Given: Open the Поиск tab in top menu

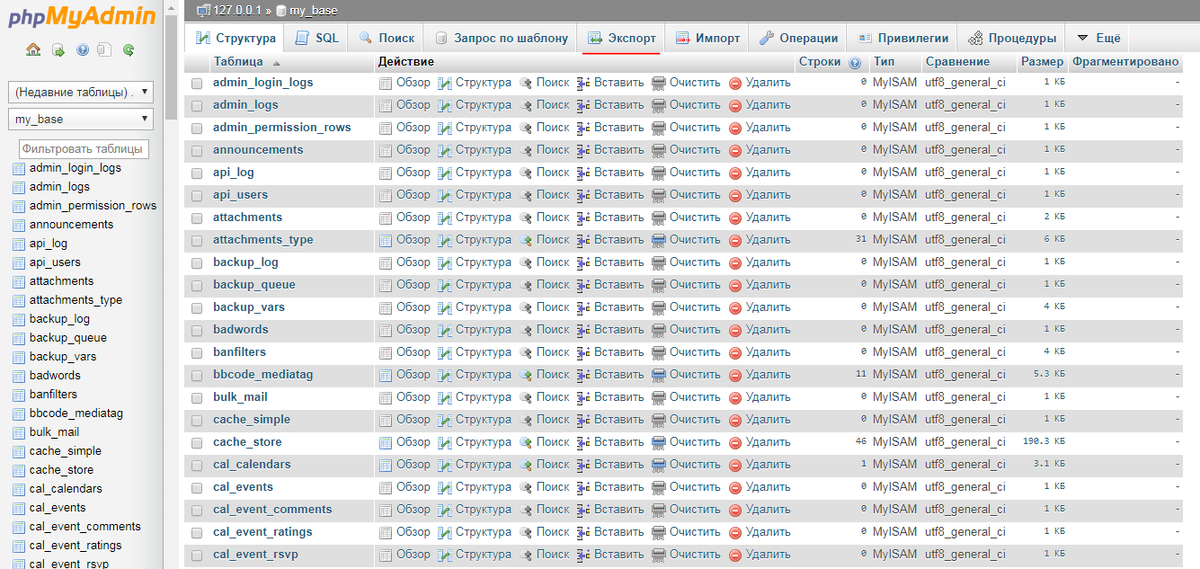Looking at the screenshot, I should click(385, 38).
